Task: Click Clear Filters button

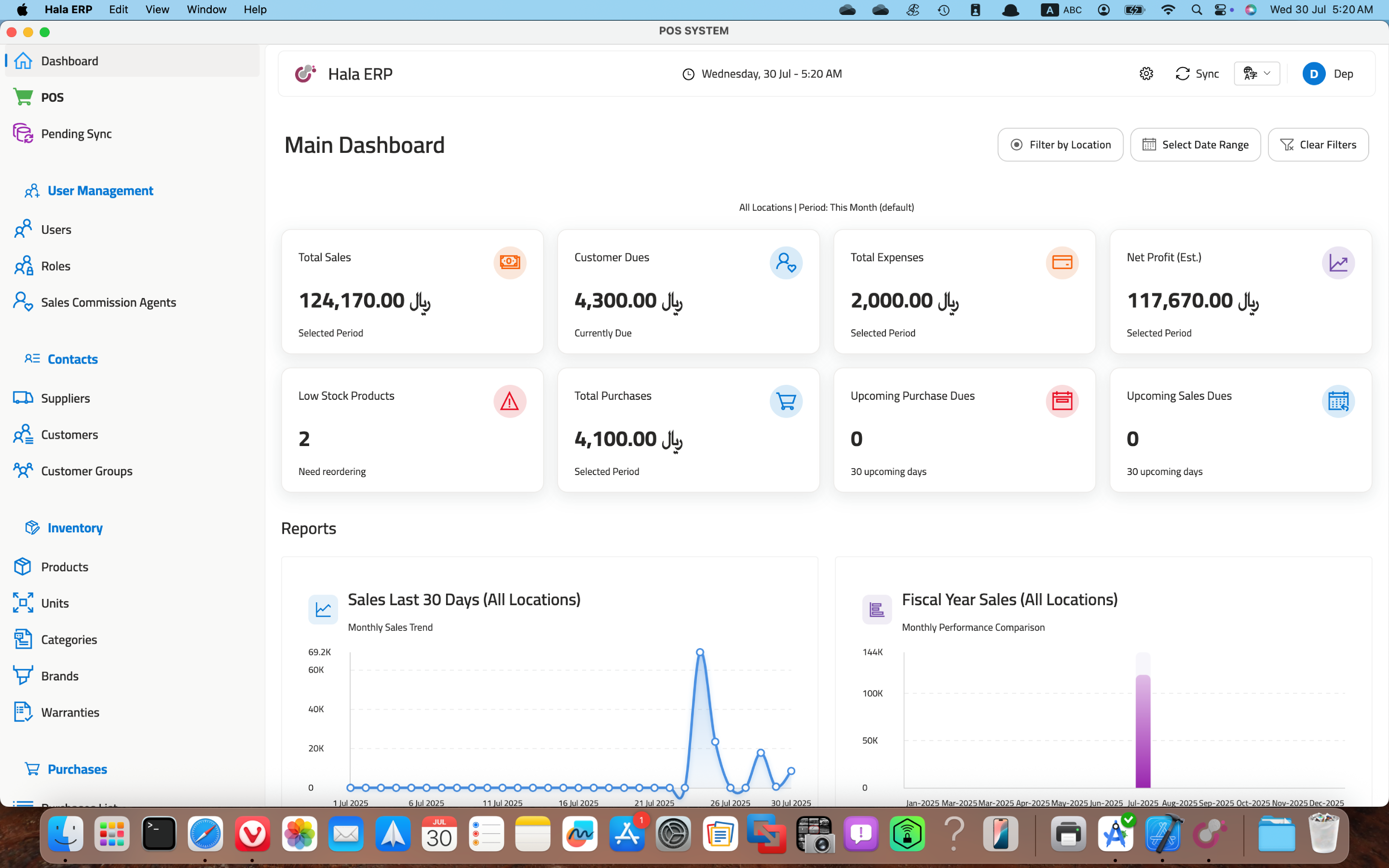Action: tap(1318, 145)
